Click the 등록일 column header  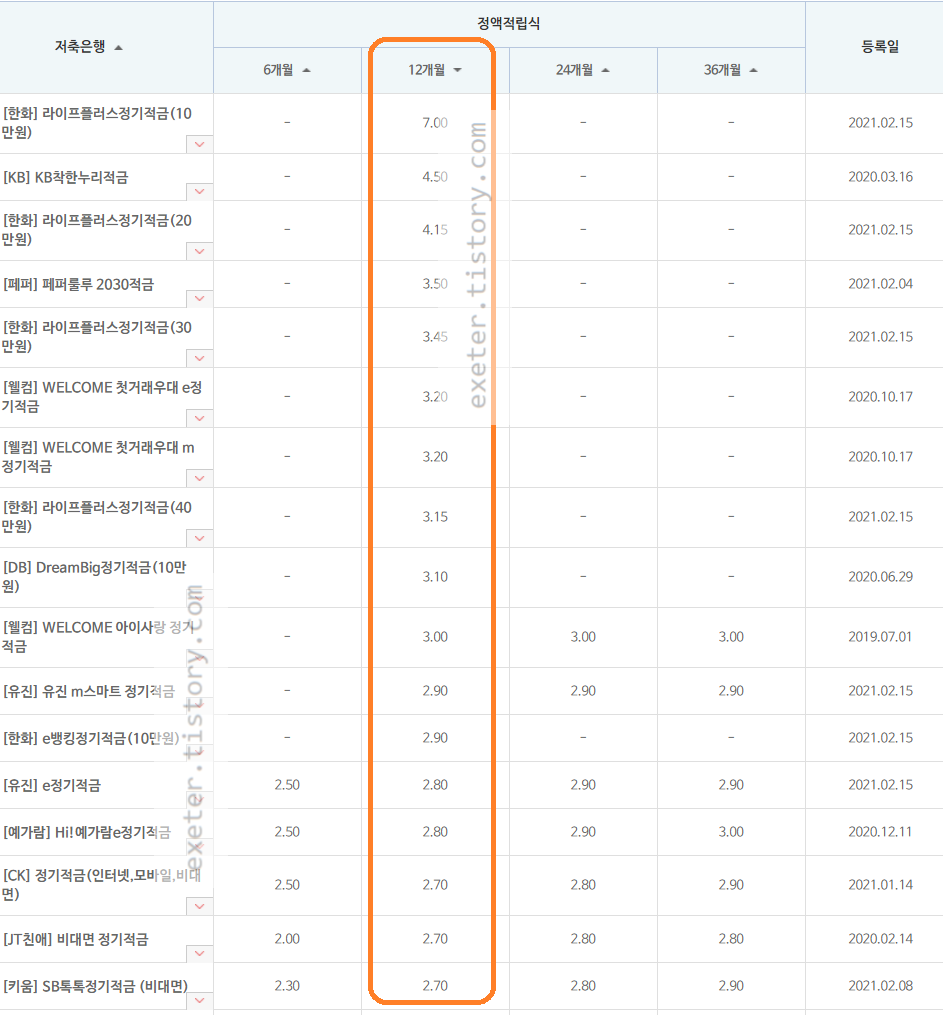pos(880,47)
